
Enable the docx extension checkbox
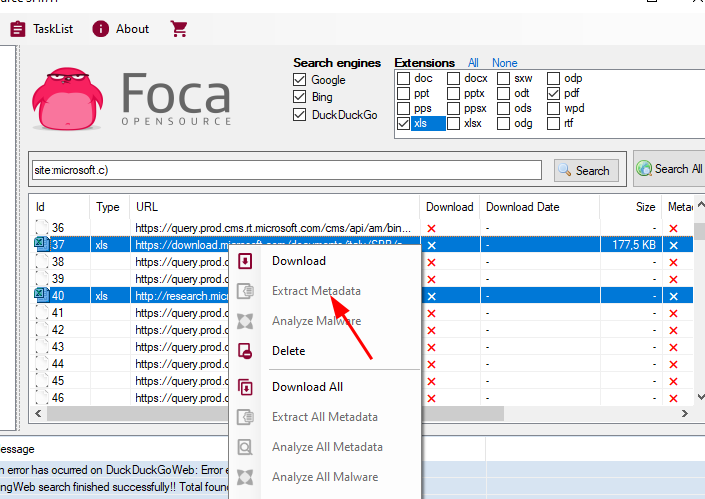pyautogui.click(x=453, y=78)
